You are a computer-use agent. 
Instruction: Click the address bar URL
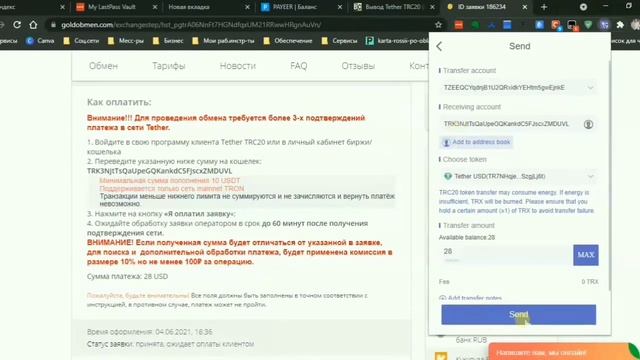tap(191, 25)
